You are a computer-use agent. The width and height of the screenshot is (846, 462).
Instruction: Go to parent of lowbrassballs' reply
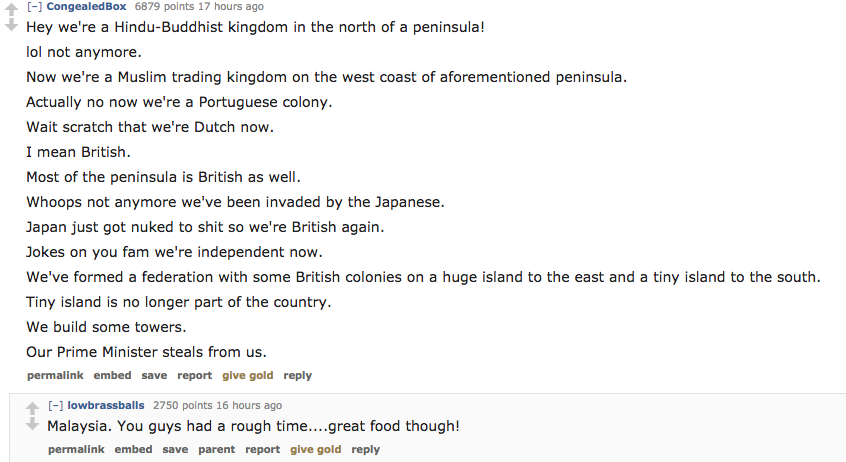click(216, 450)
